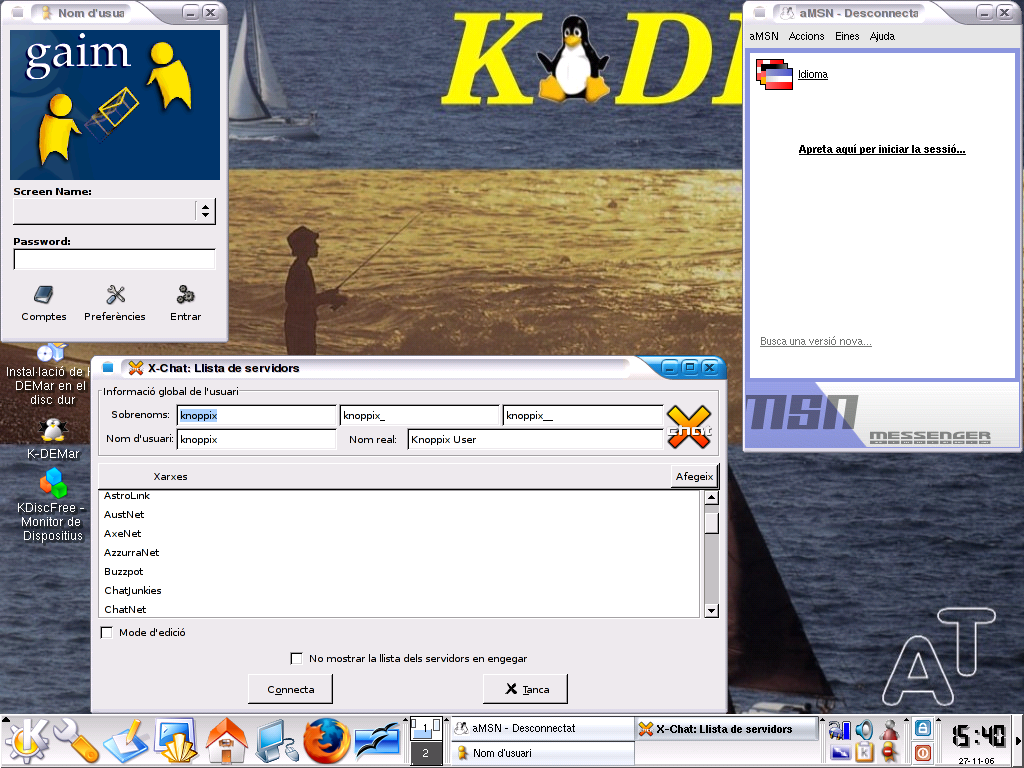This screenshot has height=768, width=1024.
Task: Open the Ajuda menu in aMSN
Action: 882,37
